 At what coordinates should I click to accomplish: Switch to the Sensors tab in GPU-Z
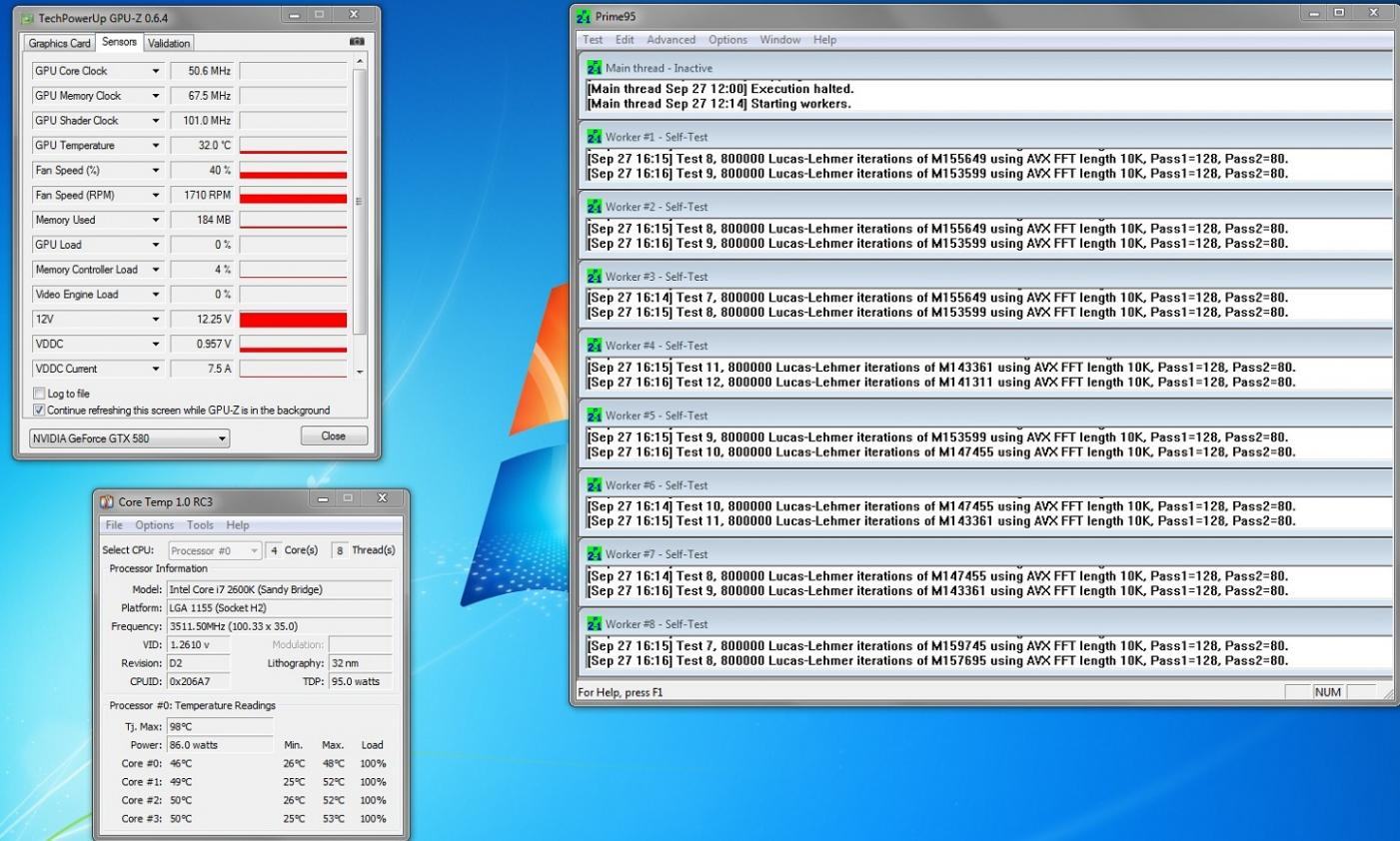119,42
